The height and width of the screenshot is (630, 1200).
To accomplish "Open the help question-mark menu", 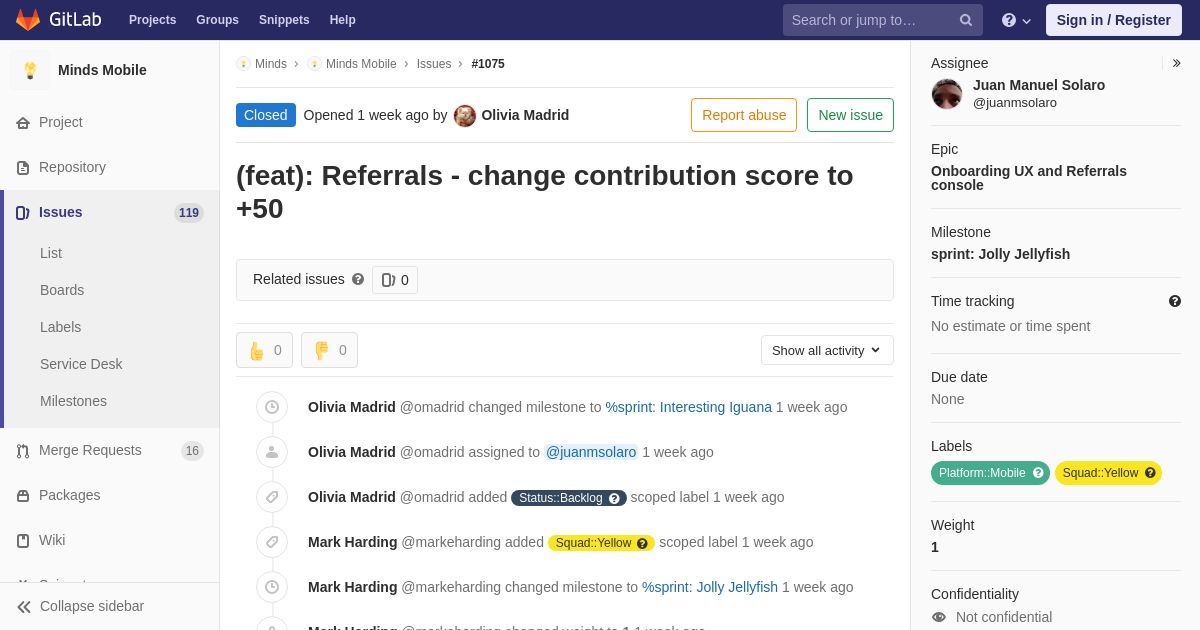I will [x=1016, y=20].
